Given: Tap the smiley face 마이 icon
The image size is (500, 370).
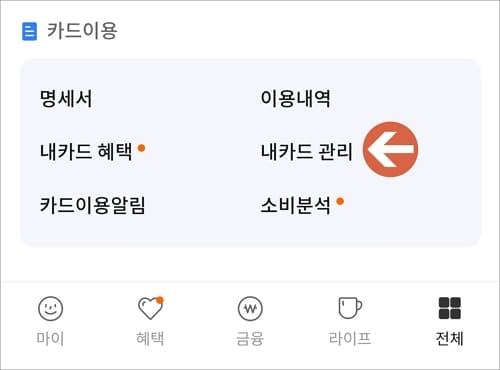Looking at the screenshot, I should click(50, 308).
